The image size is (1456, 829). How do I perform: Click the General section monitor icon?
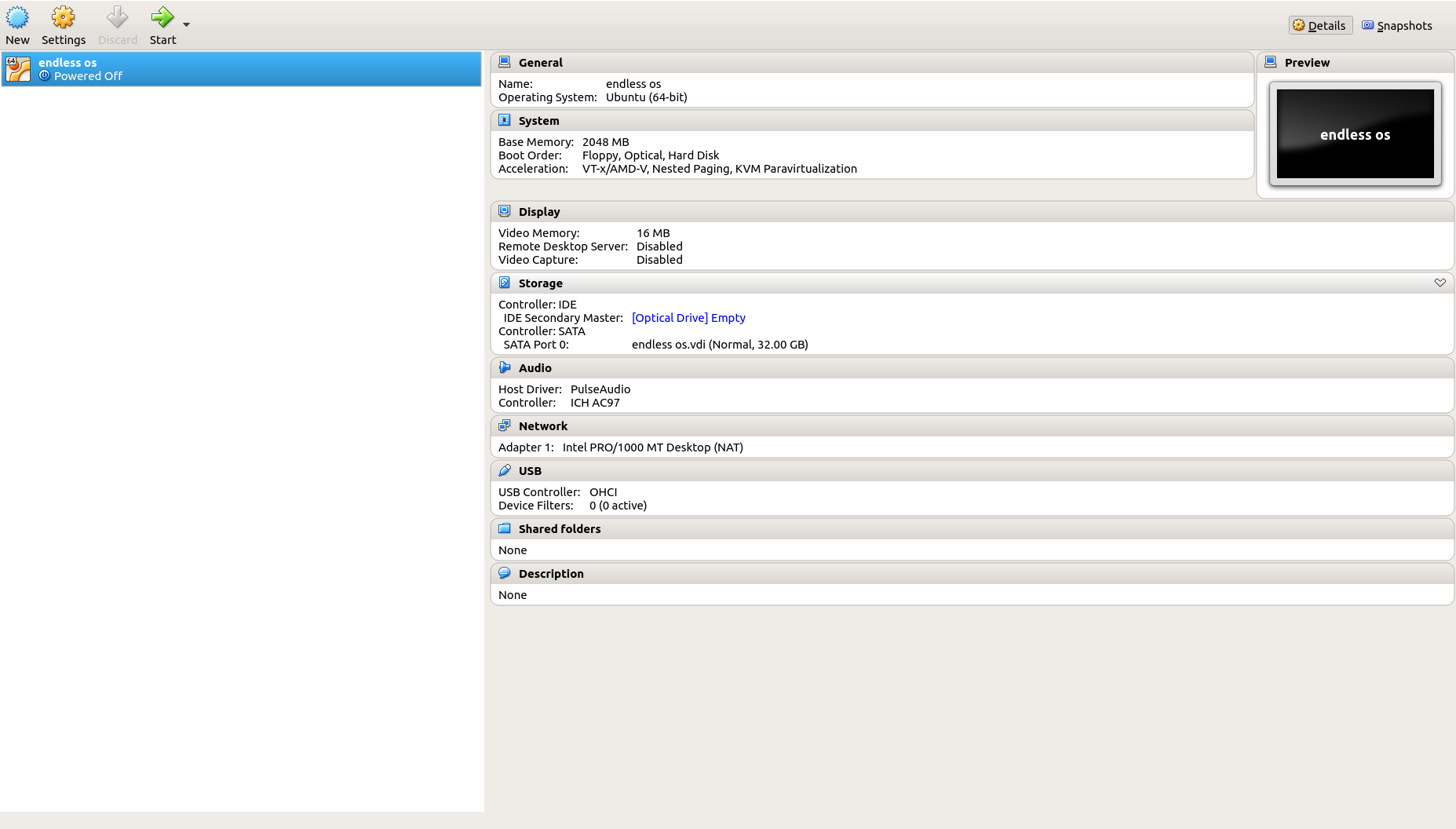coord(505,62)
